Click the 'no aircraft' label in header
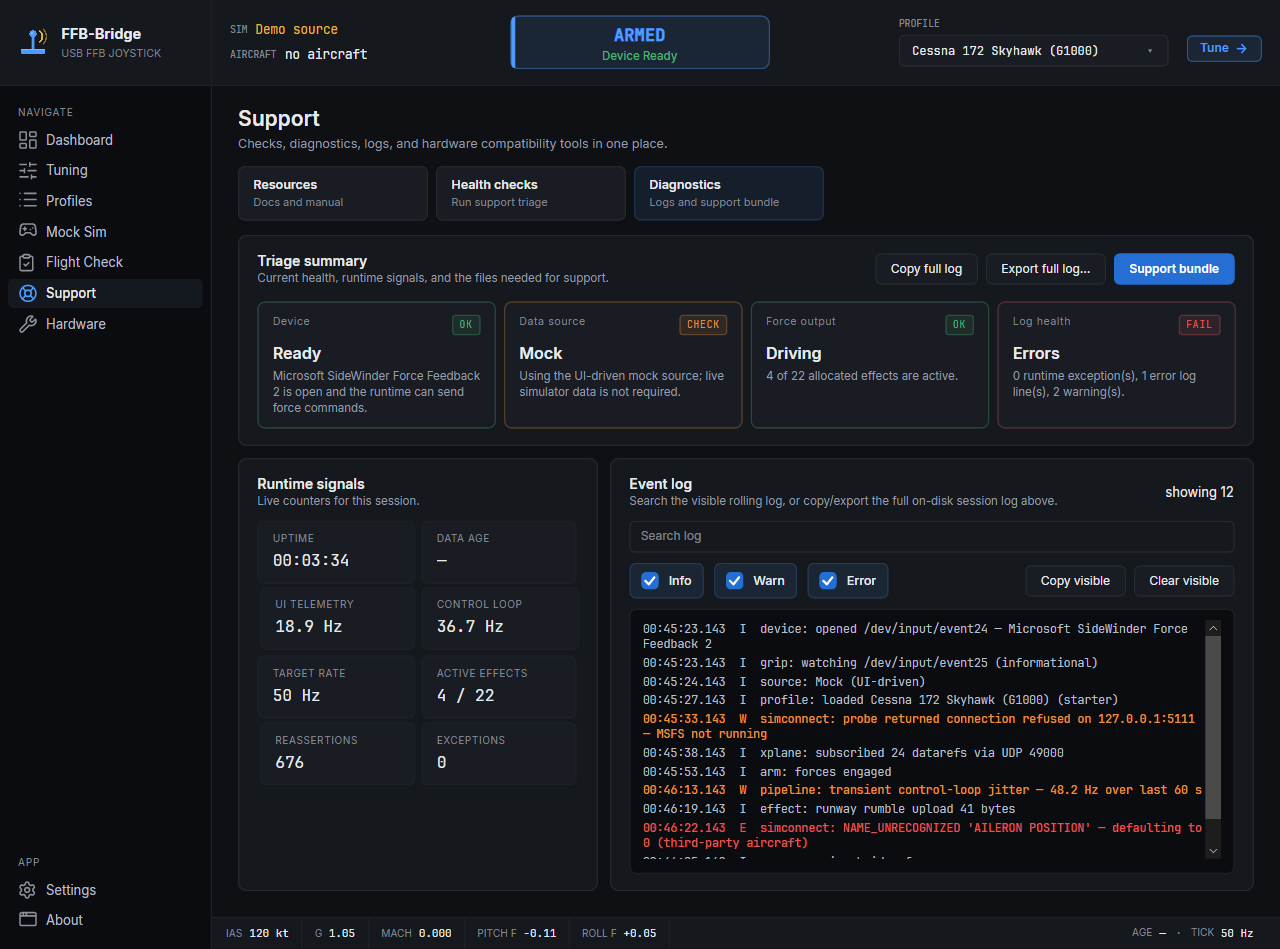1280x949 pixels. (x=326, y=54)
